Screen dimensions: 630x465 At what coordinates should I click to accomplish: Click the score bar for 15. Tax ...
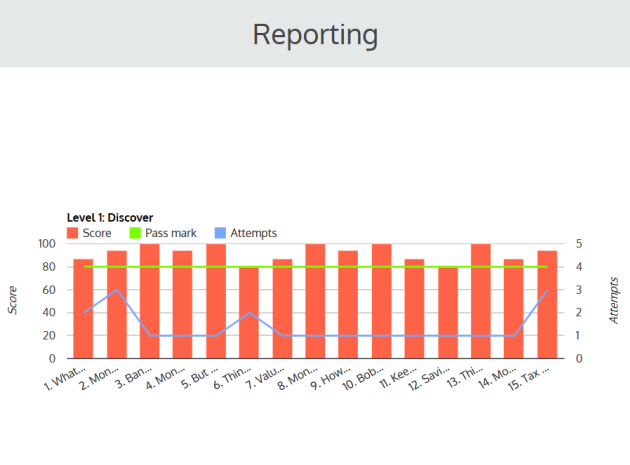pyautogui.click(x=547, y=304)
